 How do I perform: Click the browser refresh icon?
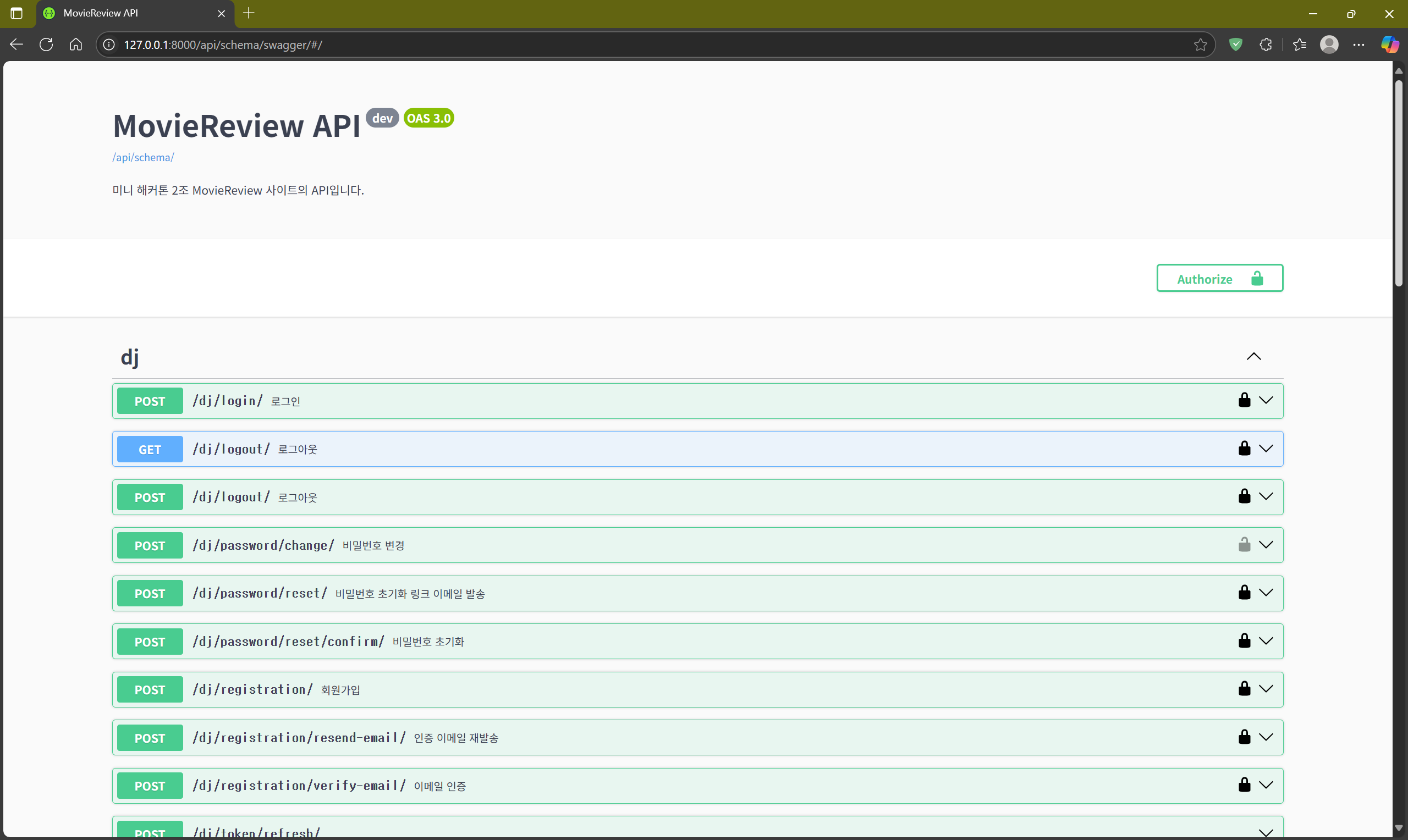[46, 45]
